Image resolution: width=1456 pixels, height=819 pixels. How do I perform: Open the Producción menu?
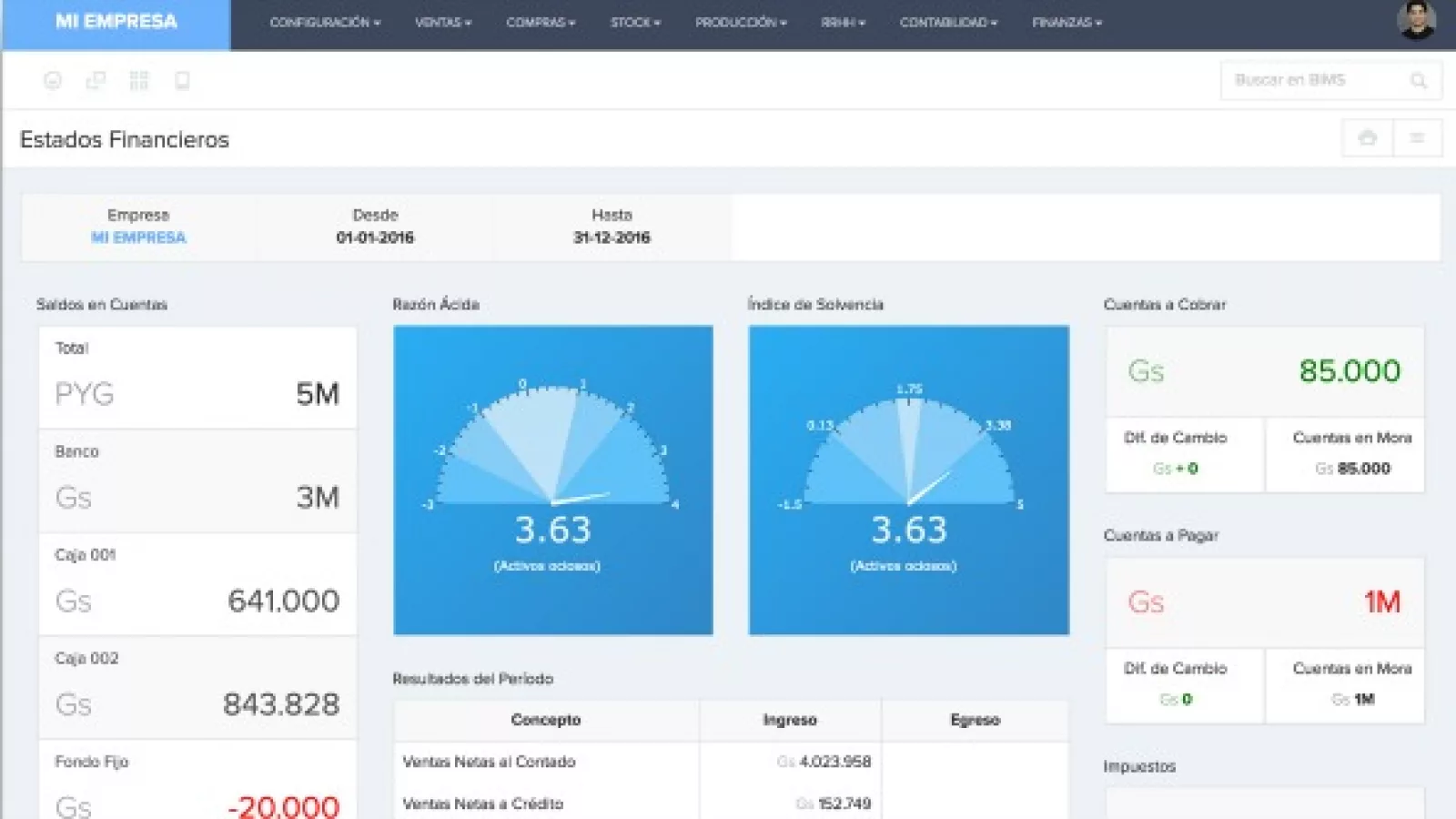pos(741,23)
